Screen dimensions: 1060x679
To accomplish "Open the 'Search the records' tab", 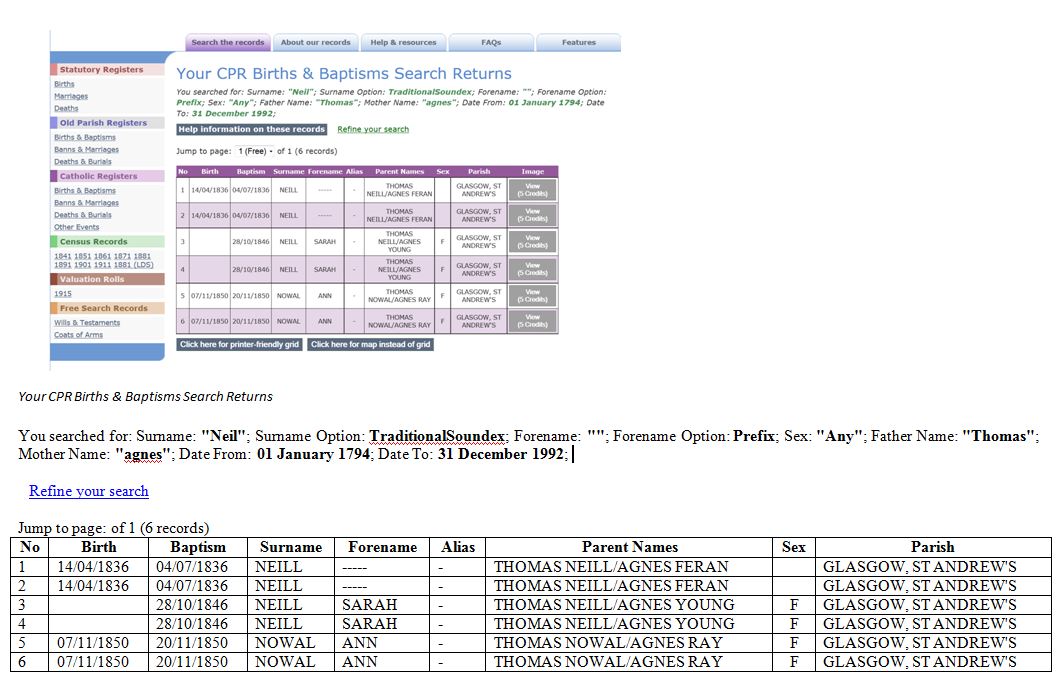I will click(228, 43).
